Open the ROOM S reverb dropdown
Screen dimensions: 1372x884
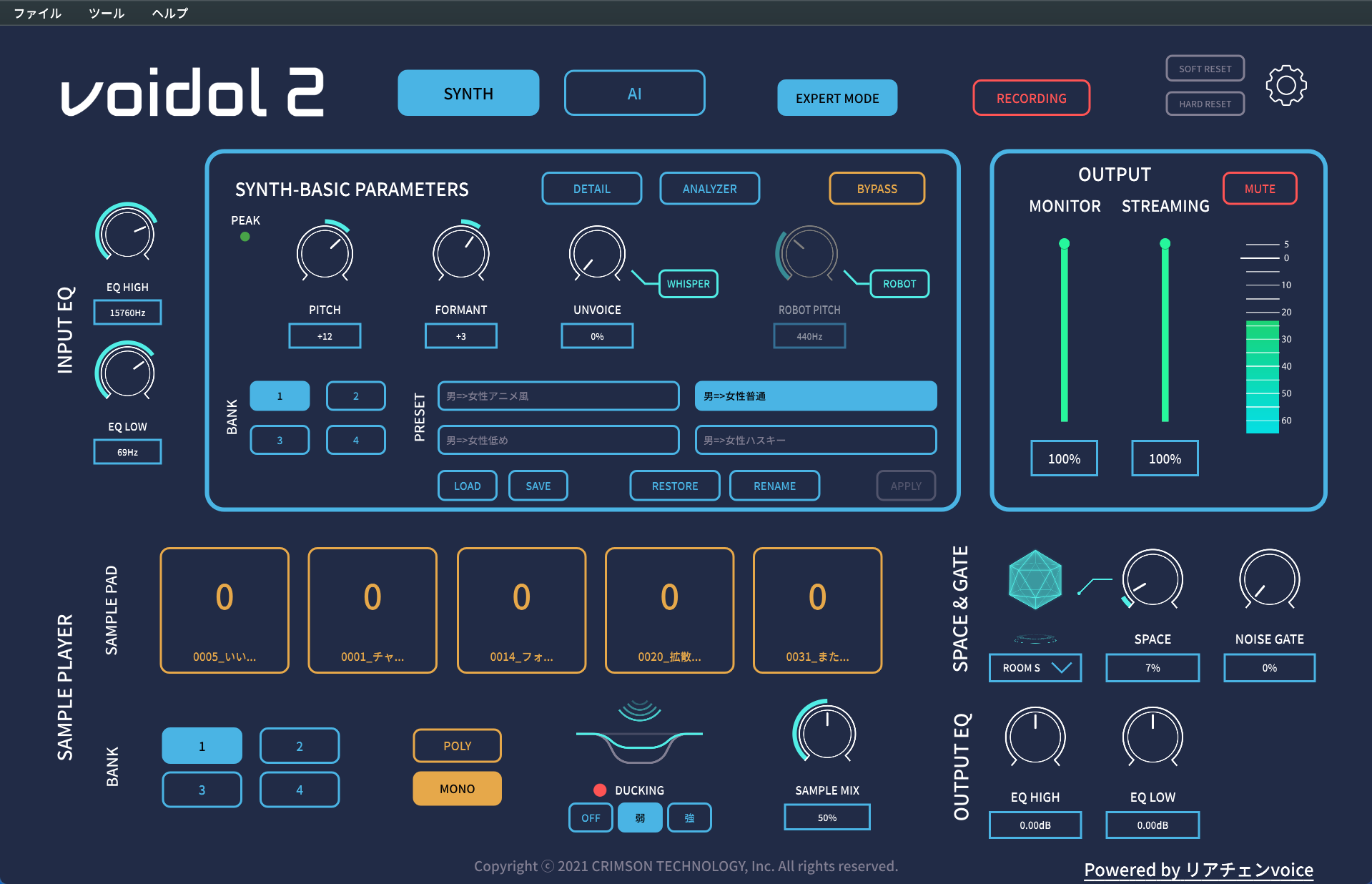[1035, 668]
